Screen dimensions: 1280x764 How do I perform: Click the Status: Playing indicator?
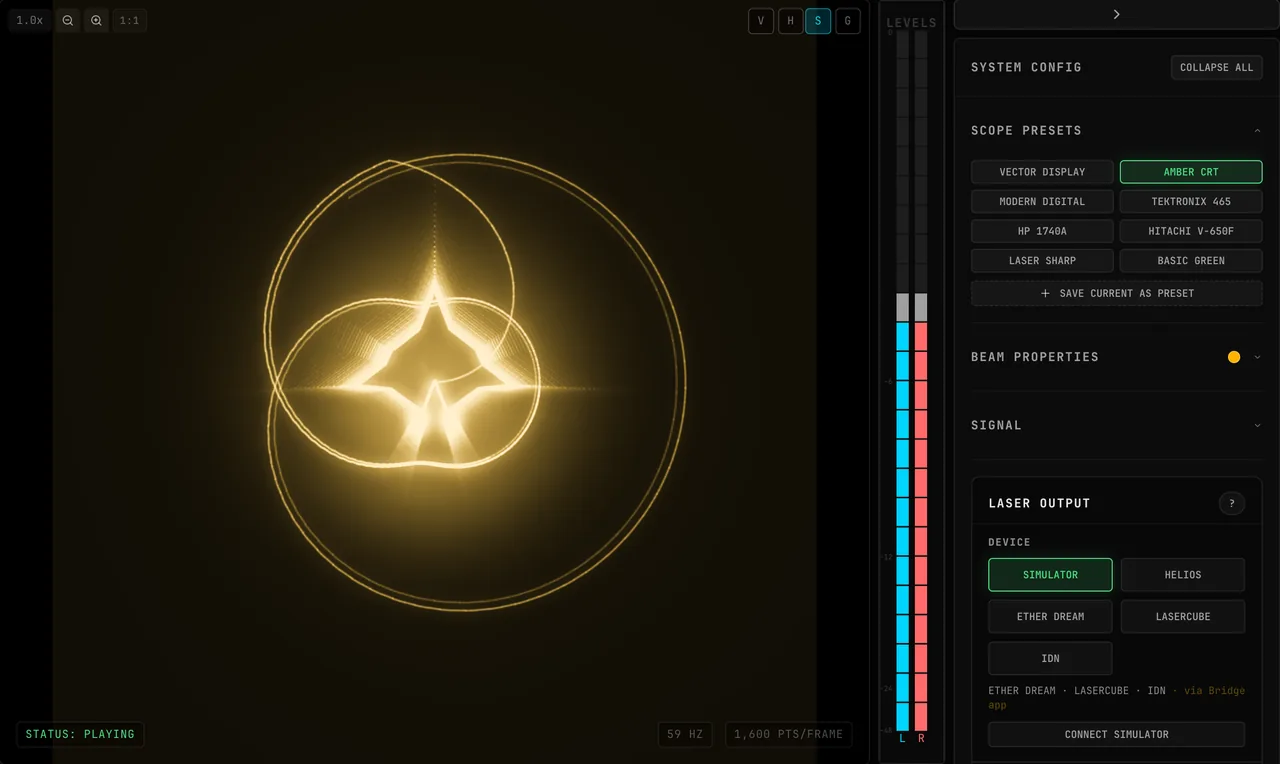point(80,734)
